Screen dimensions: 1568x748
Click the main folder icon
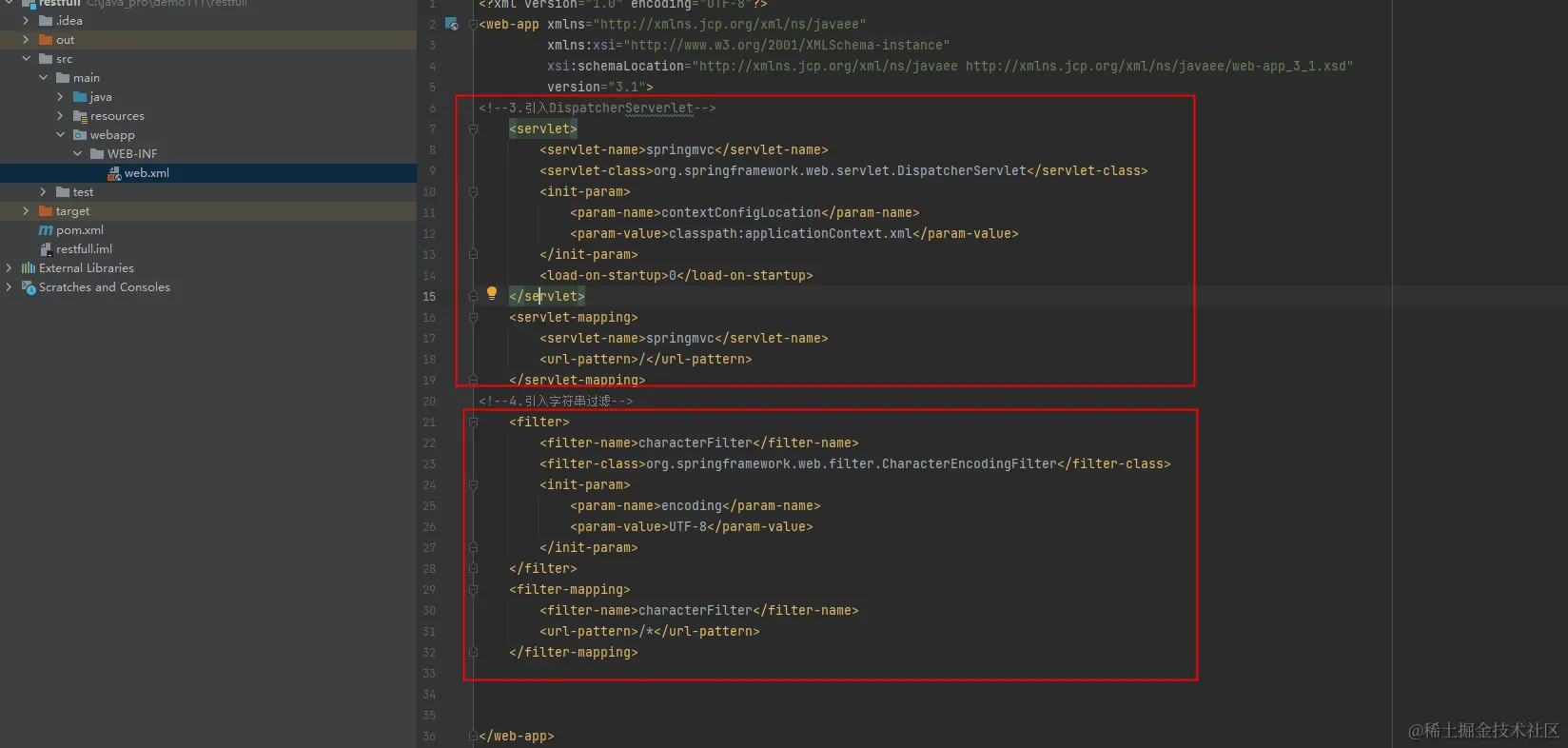click(x=63, y=78)
